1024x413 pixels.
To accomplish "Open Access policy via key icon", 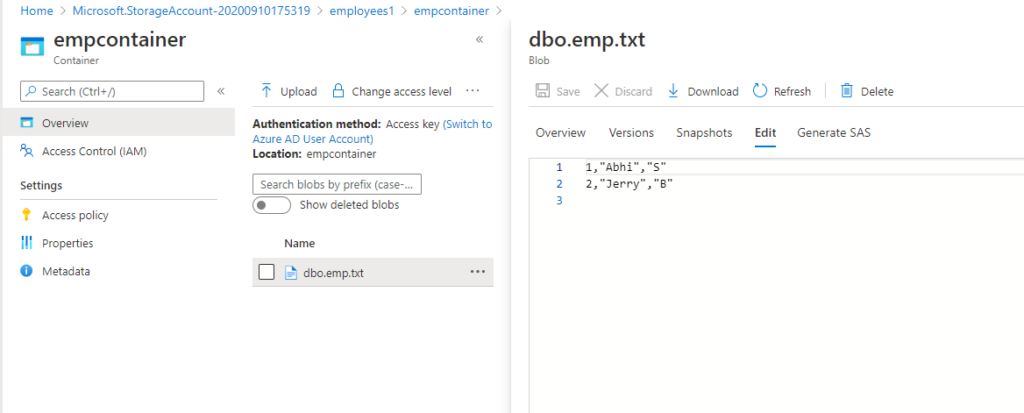I will 26,215.
